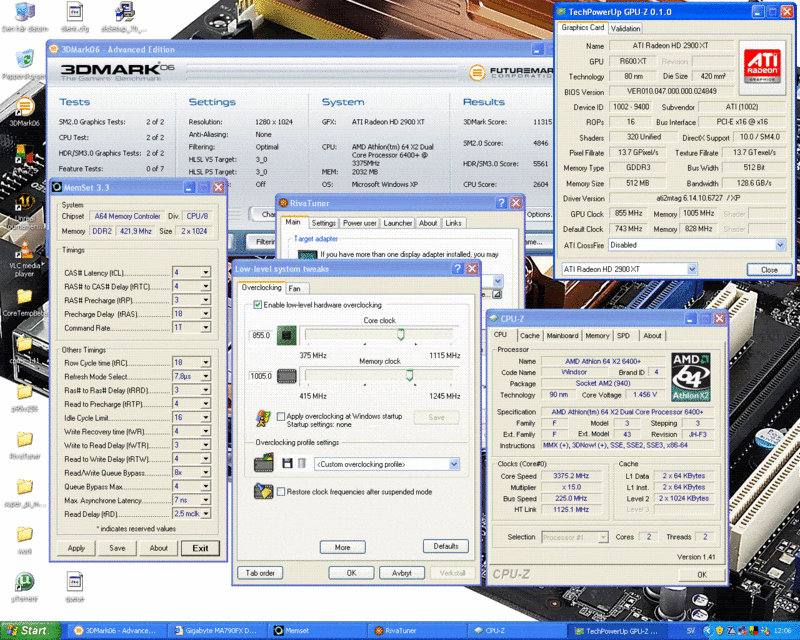Open the Read/Write Queue Bypass dropdown
This screenshot has height=640, width=800.
point(206,473)
